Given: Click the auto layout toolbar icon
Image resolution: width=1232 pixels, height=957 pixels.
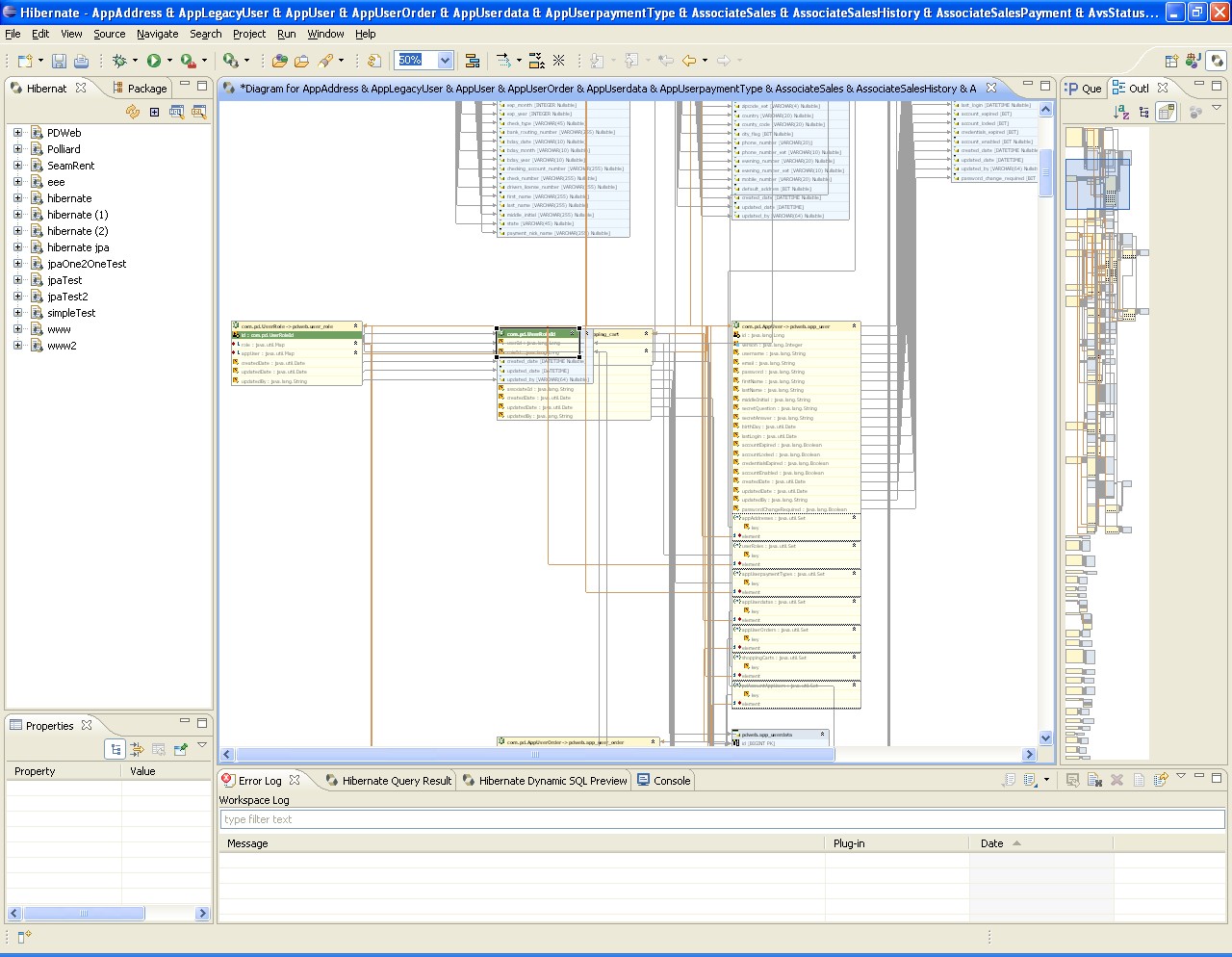Looking at the screenshot, I should point(473,61).
